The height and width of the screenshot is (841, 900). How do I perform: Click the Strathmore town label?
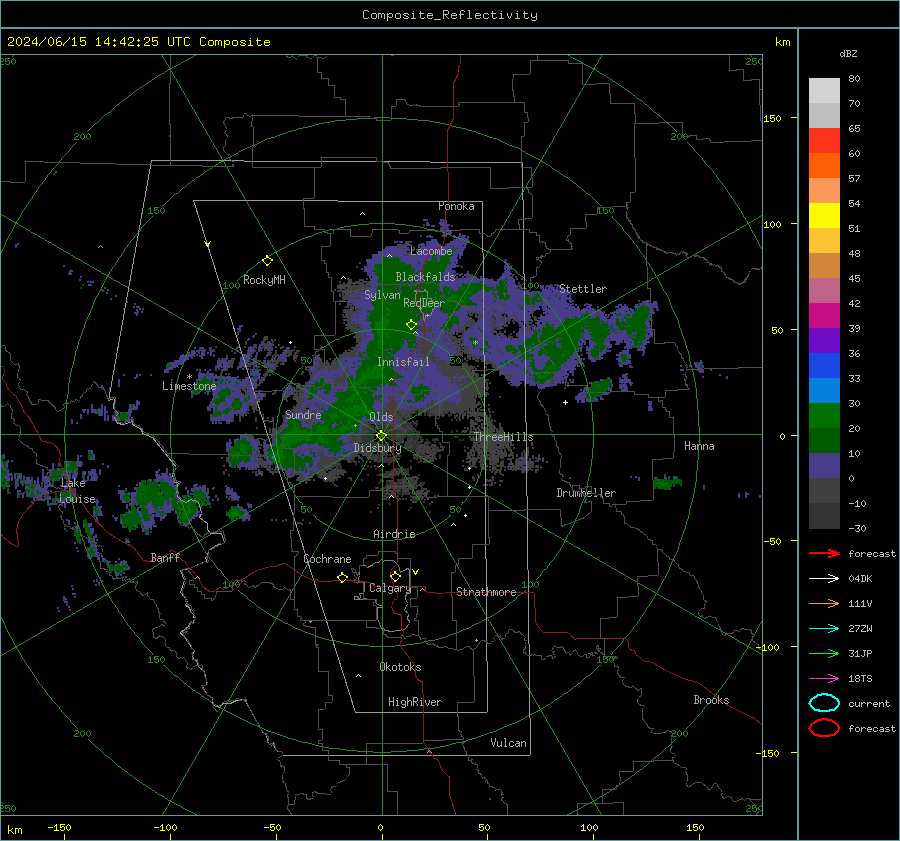486,592
